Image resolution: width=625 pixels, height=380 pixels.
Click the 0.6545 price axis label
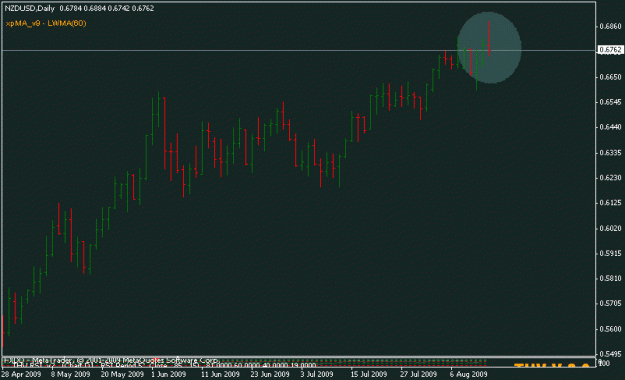pyautogui.click(x=610, y=102)
